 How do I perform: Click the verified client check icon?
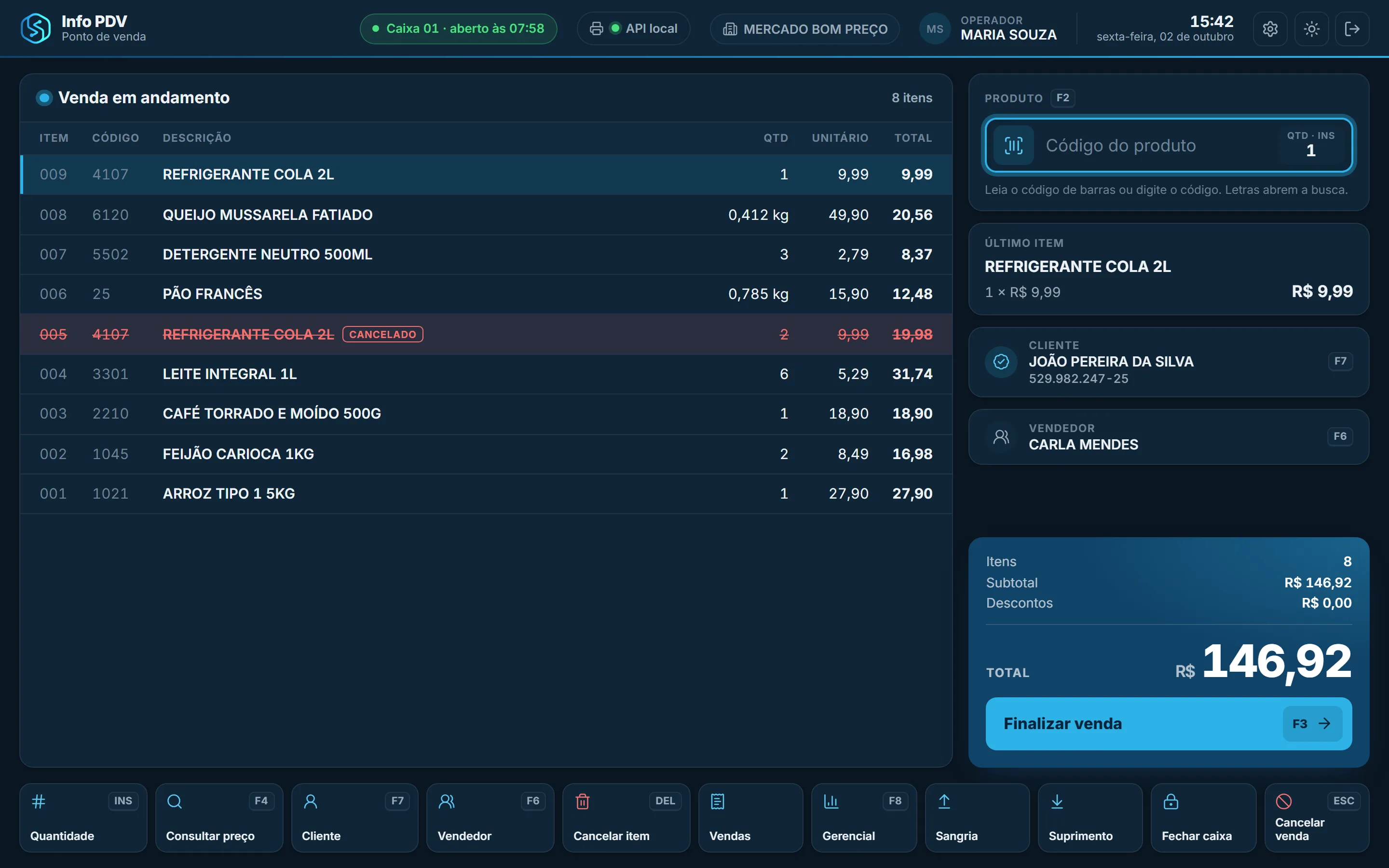[x=1001, y=362]
